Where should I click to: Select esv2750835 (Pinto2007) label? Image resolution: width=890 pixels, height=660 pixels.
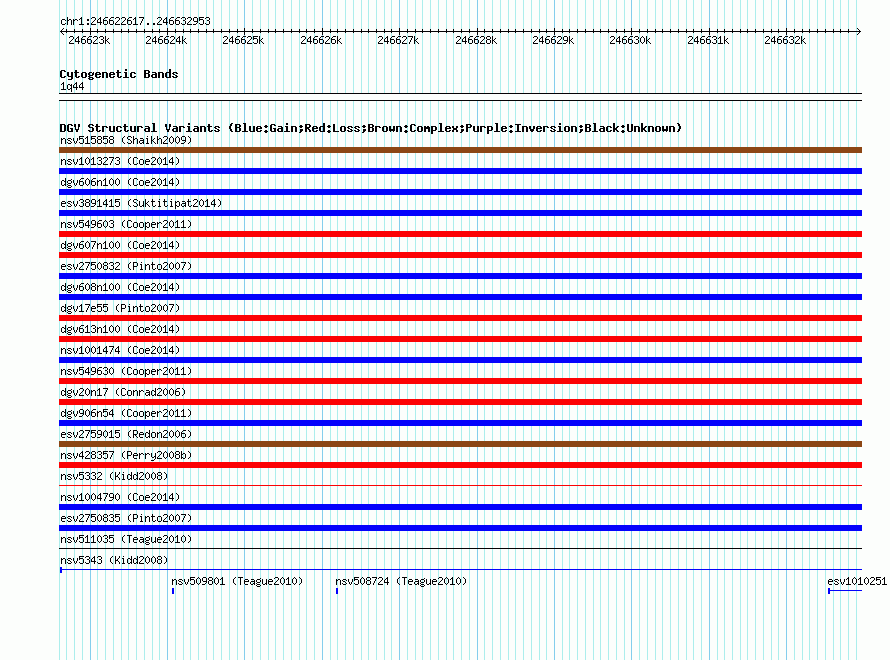(126, 518)
